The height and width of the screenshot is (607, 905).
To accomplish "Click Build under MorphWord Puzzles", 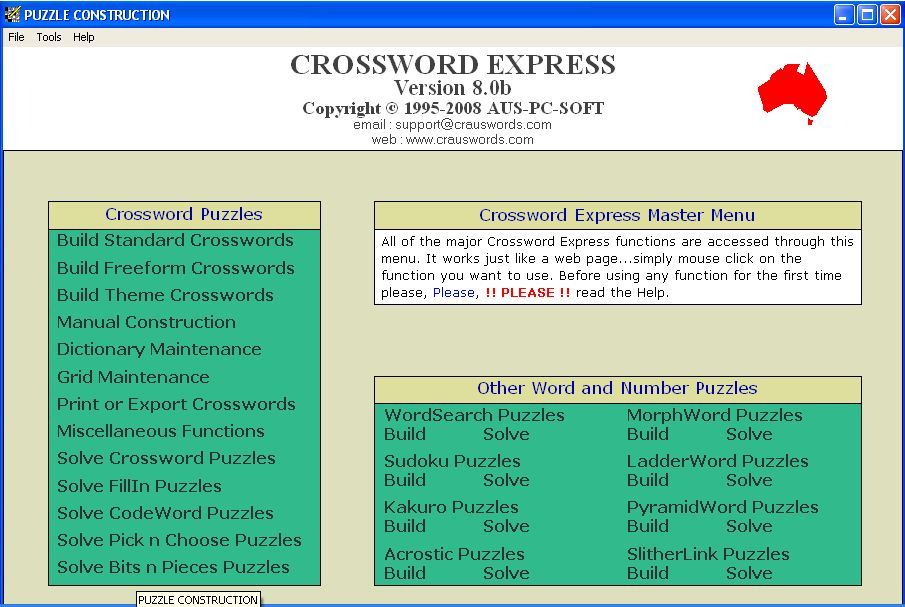I will 648,434.
